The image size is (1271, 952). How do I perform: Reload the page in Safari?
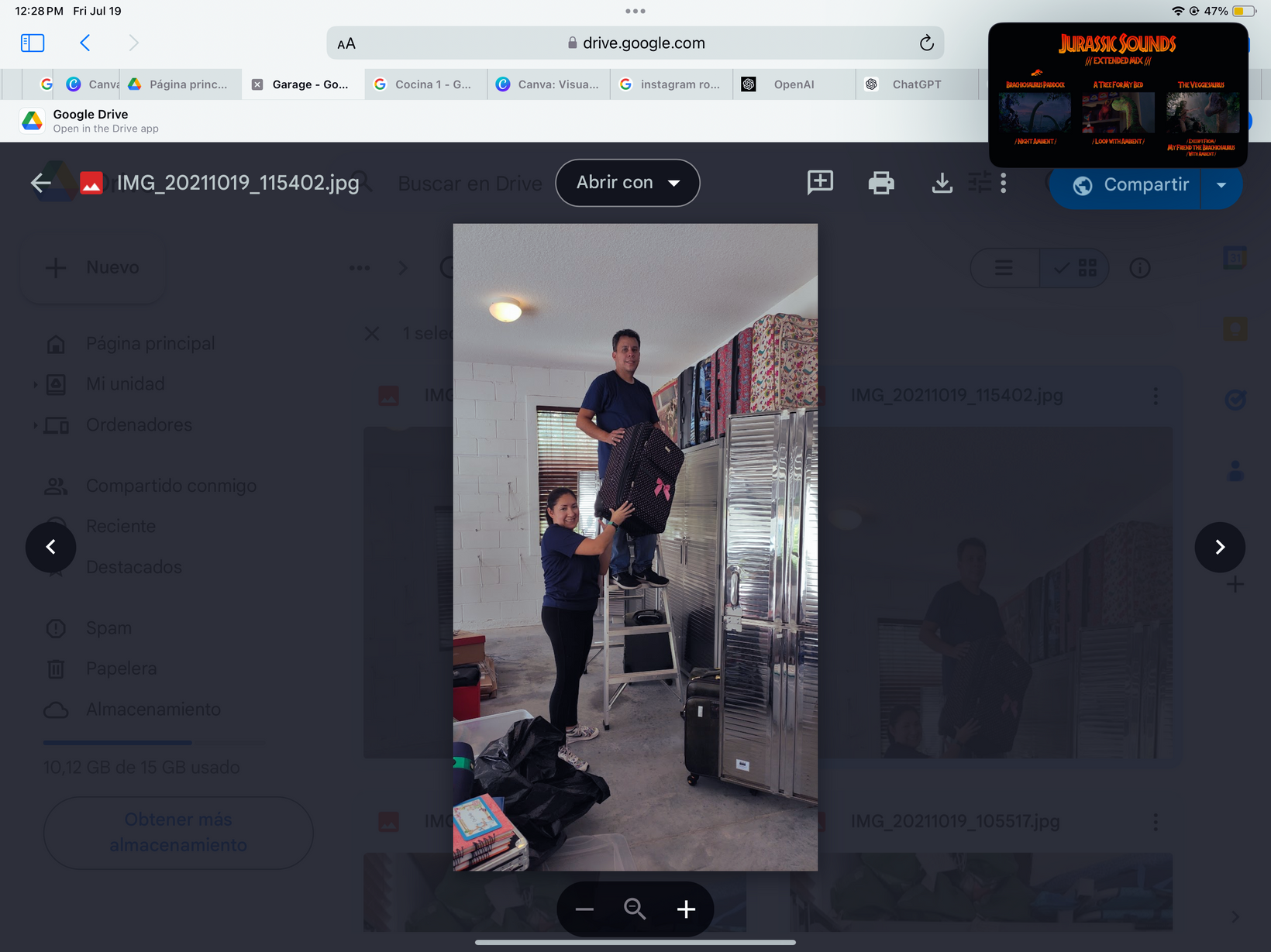click(x=926, y=43)
